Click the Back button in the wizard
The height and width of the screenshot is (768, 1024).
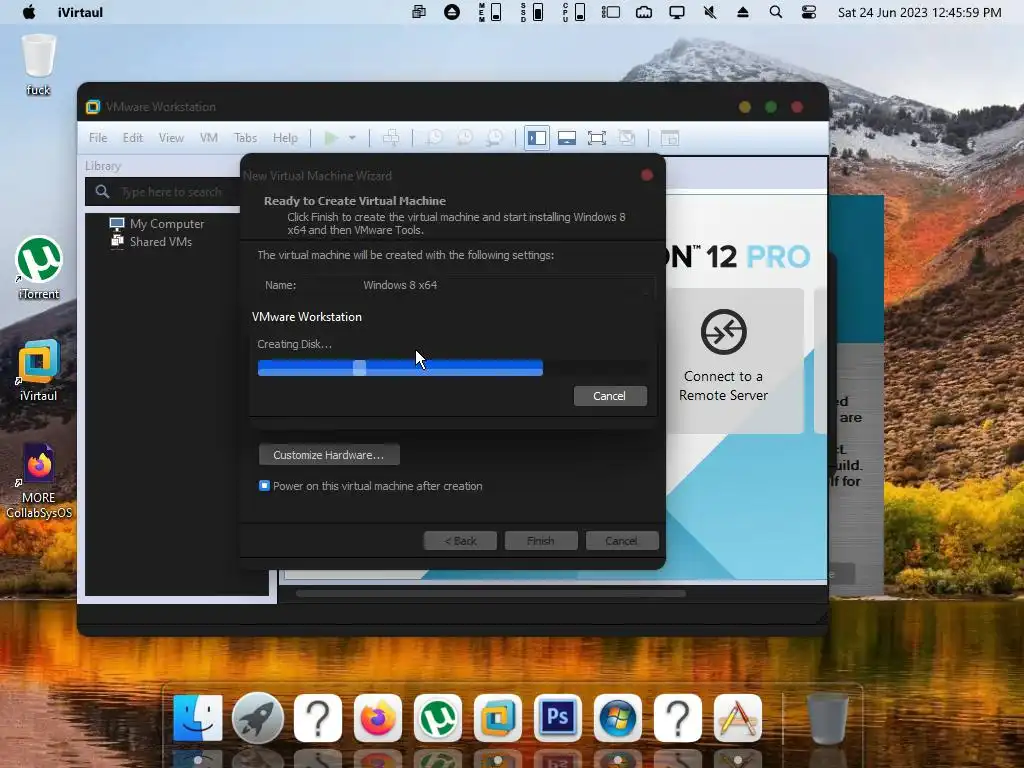click(460, 541)
